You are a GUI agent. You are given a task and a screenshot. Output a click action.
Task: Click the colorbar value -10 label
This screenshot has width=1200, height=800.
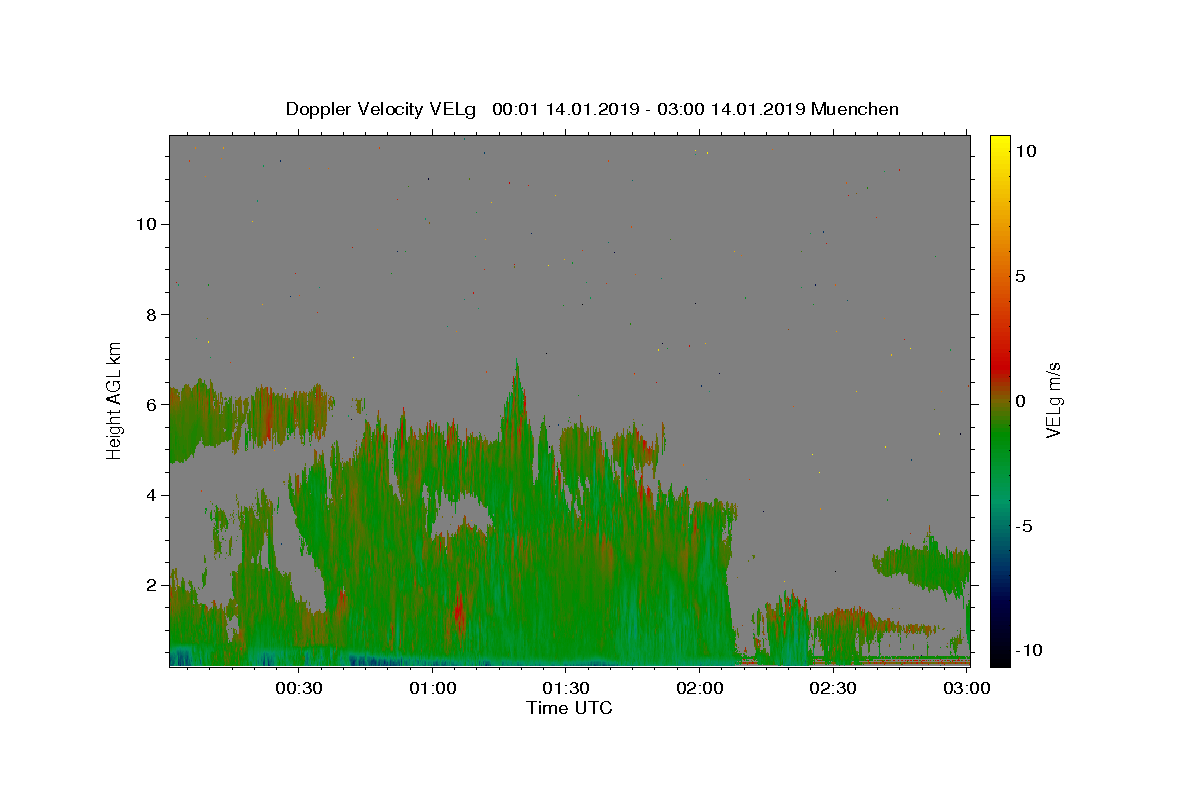tap(1027, 651)
